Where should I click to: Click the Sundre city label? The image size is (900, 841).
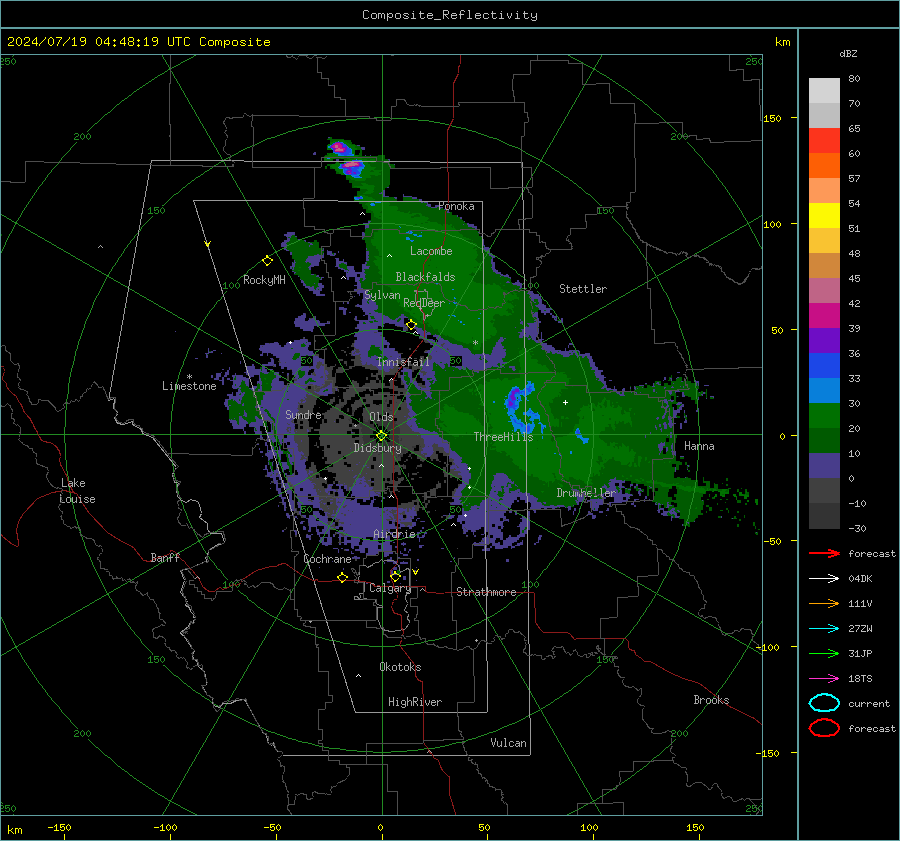(x=303, y=414)
